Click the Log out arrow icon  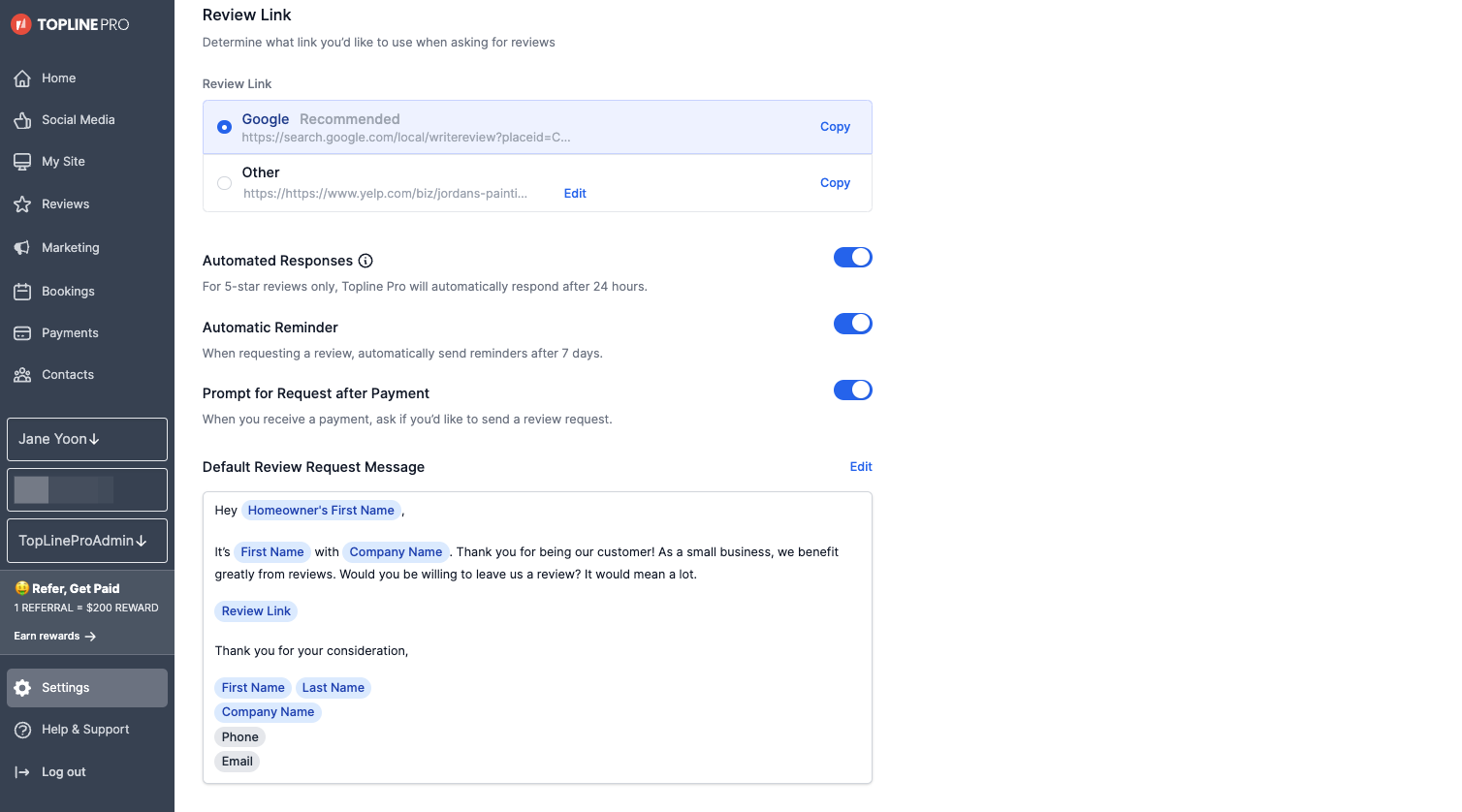point(22,772)
